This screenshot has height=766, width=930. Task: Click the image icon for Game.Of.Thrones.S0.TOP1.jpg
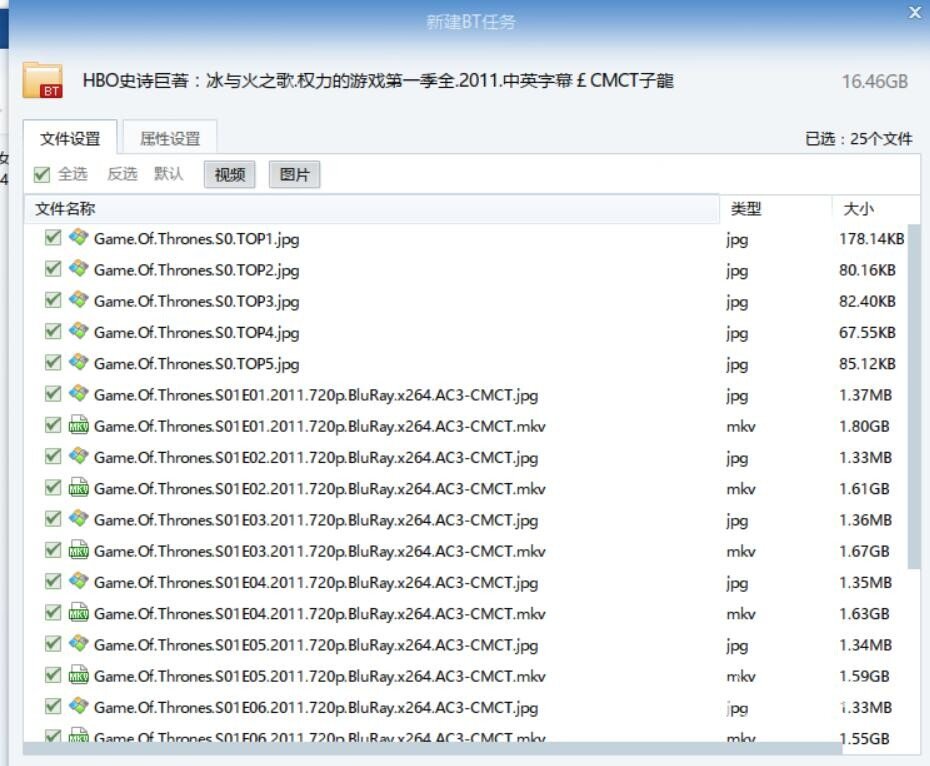tap(78, 238)
